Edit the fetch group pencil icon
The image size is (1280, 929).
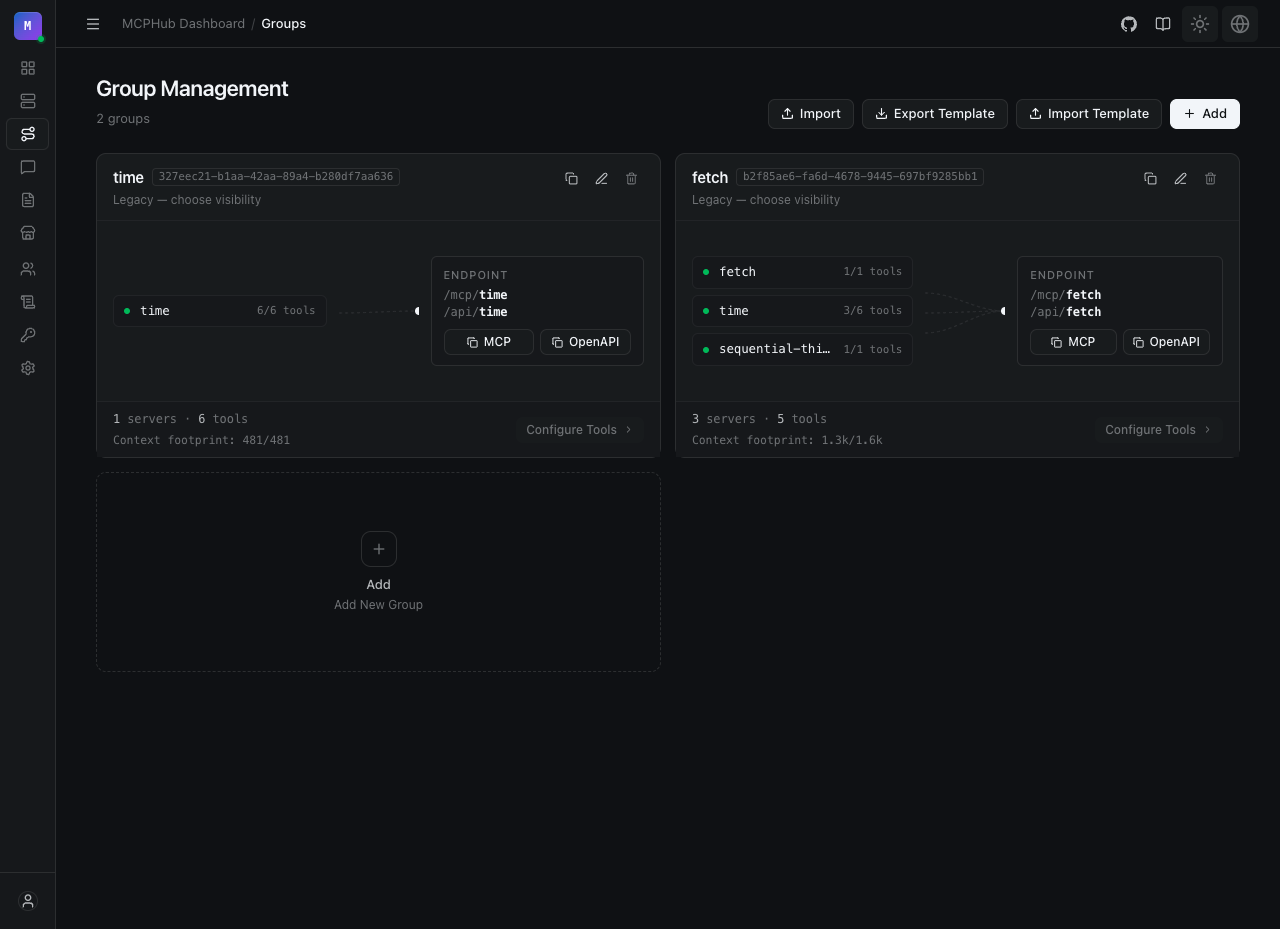click(x=1180, y=178)
